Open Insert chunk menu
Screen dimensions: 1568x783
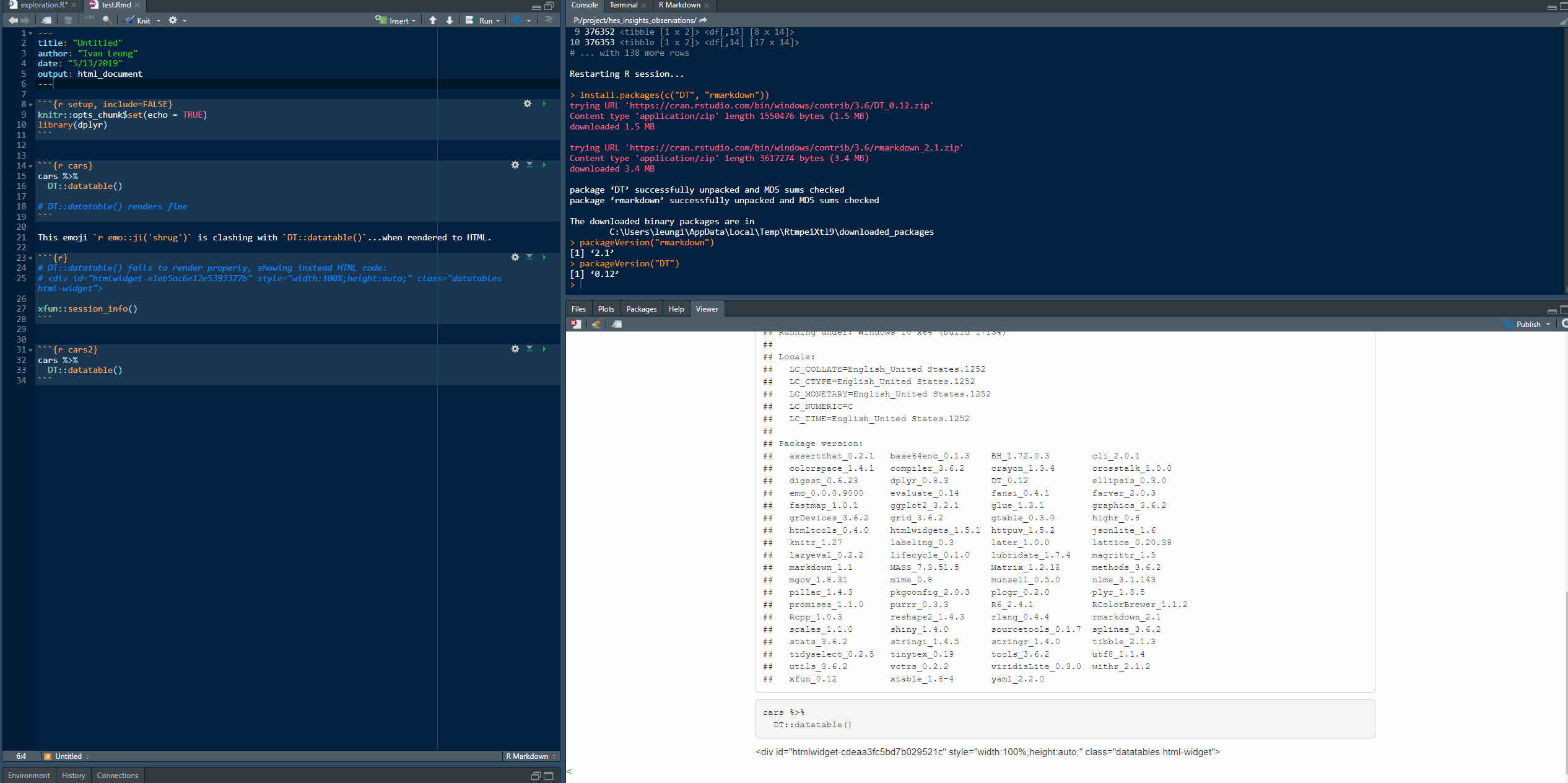pyautogui.click(x=395, y=20)
